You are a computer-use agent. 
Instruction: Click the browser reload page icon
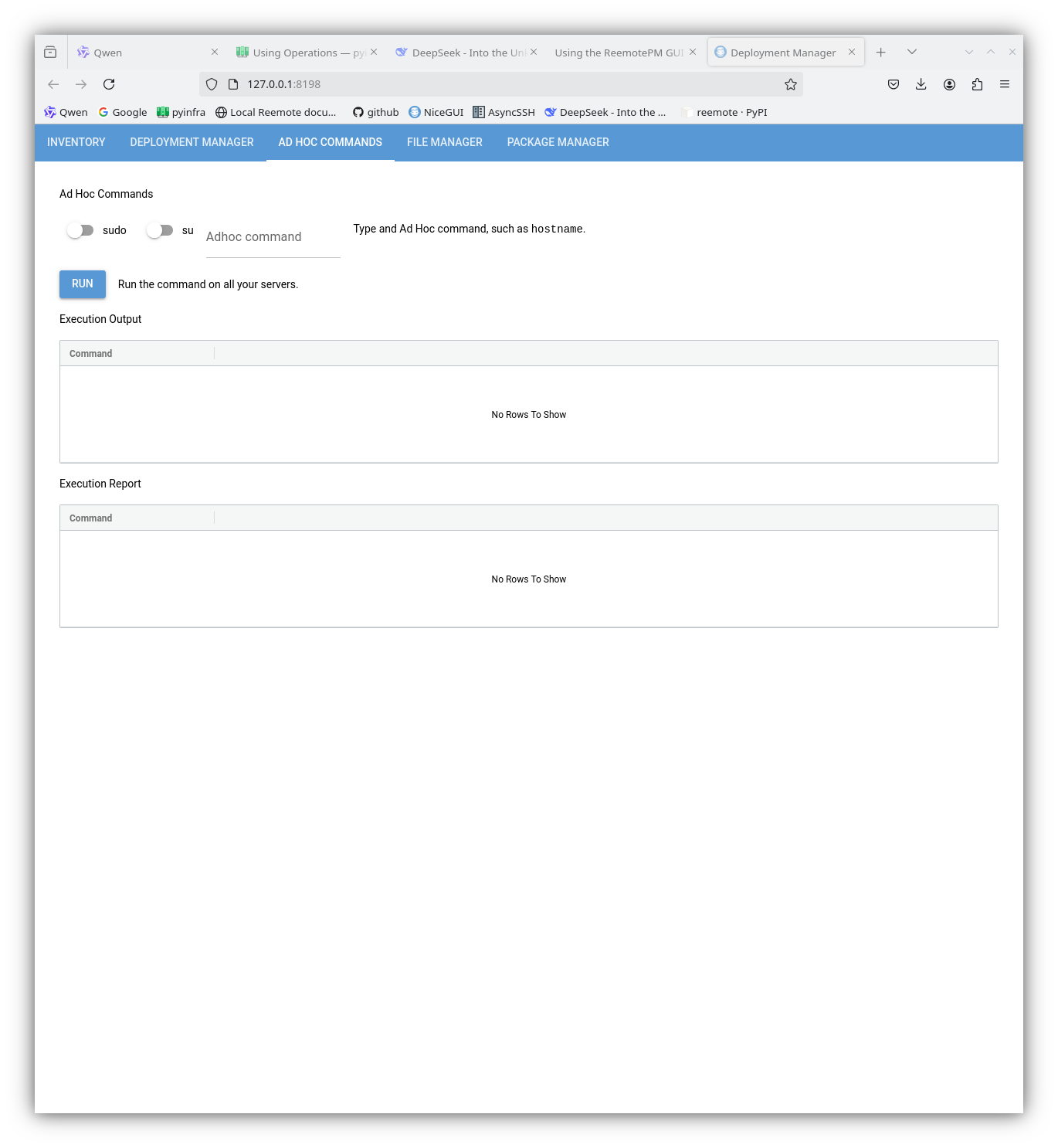(109, 84)
